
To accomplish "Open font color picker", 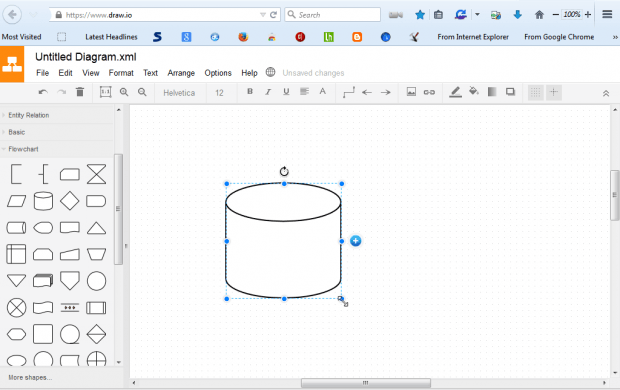I will coord(323,92).
